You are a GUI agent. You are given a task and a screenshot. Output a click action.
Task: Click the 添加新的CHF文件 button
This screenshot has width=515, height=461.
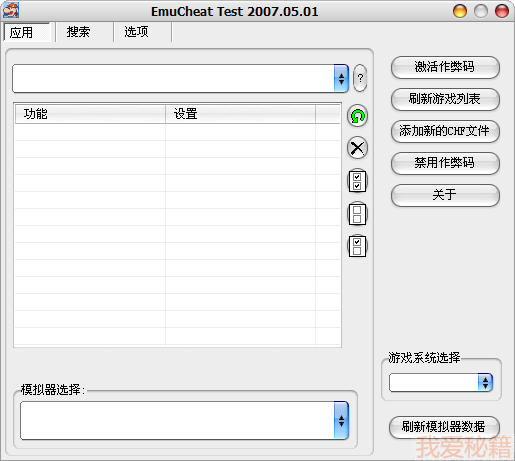coord(445,131)
